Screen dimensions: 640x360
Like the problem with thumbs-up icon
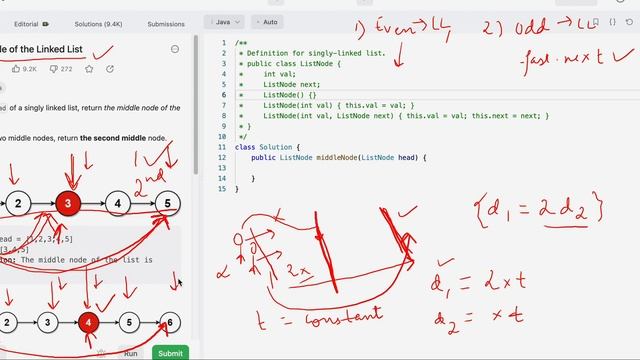point(16,69)
